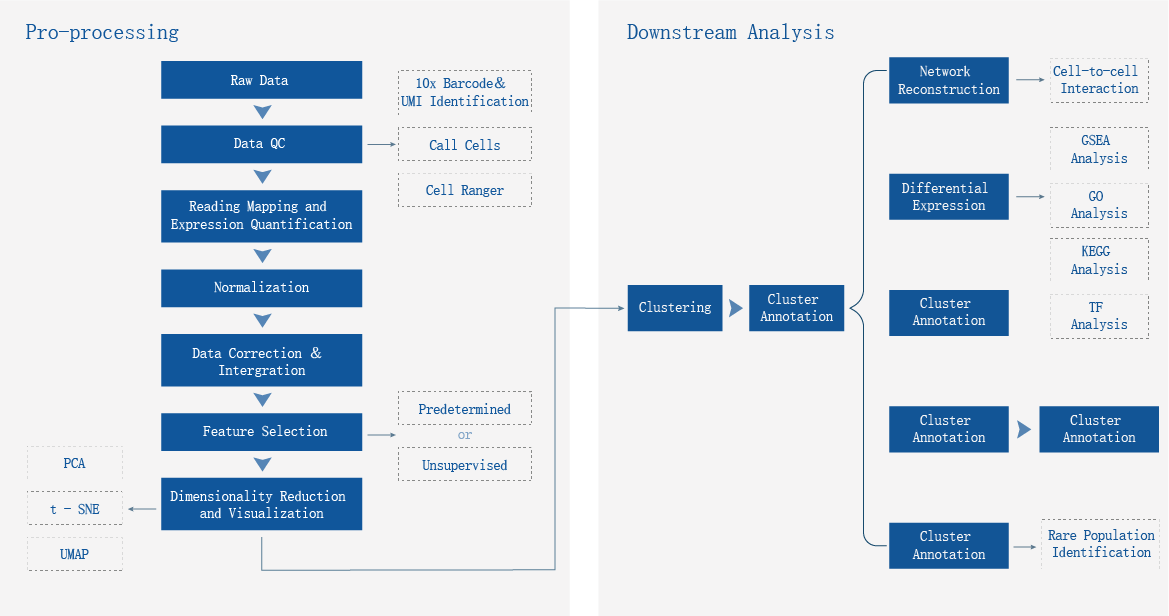Click the KEGG Analysis dashed box
This screenshot has width=1169, height=616.
click(x=1099, y=260)
